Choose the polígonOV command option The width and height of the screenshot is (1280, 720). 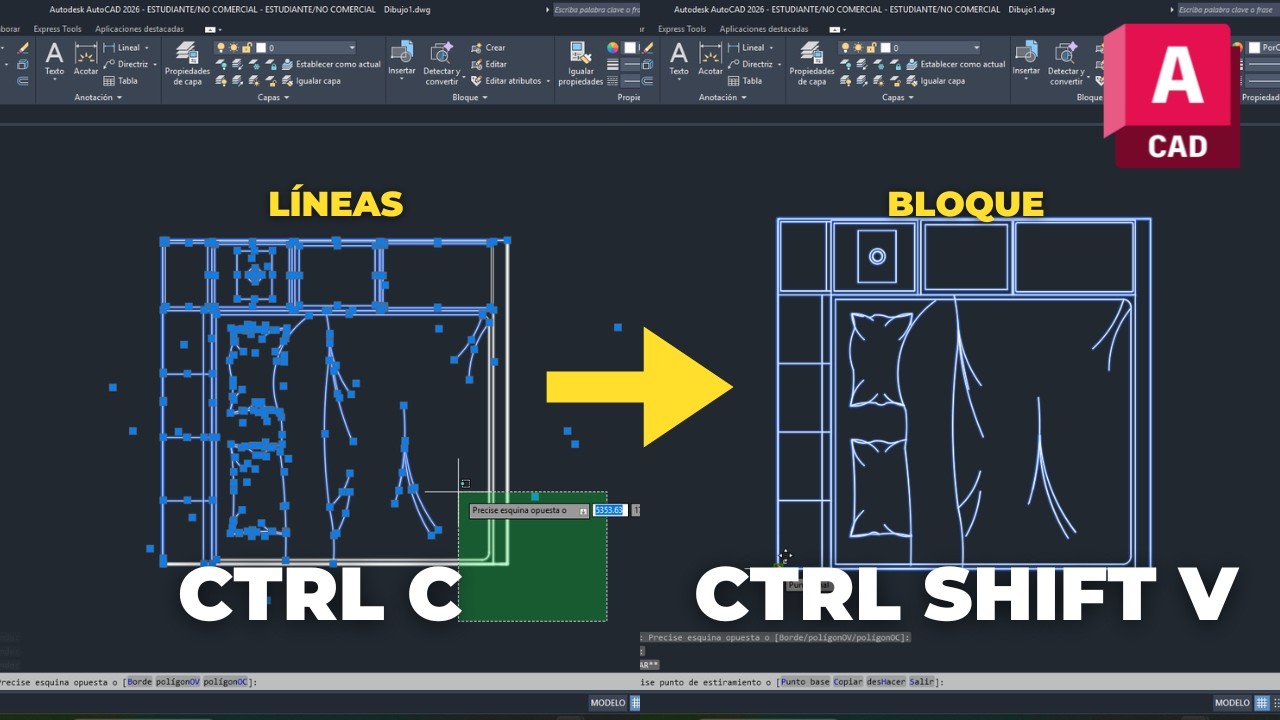pos(178,682)
